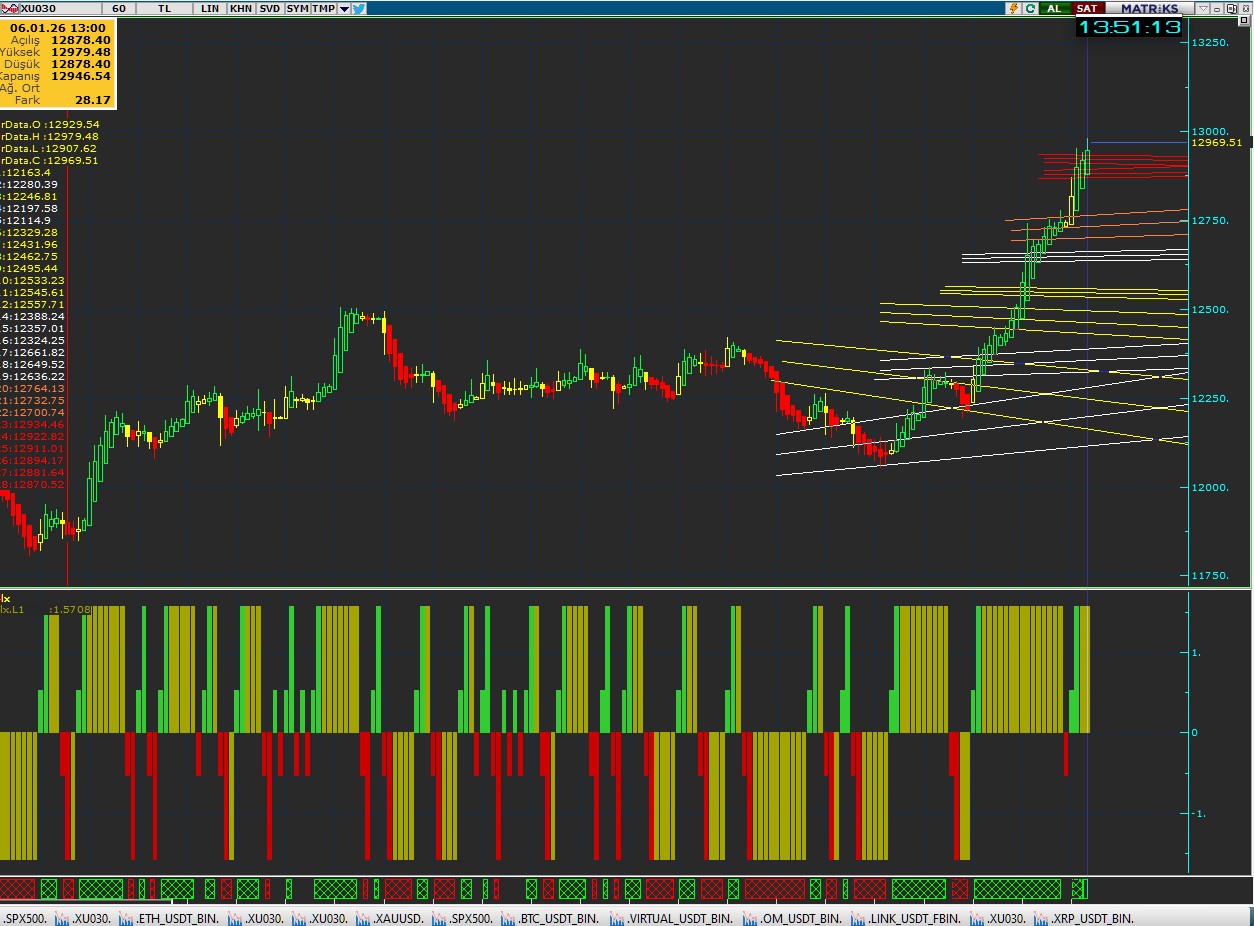
Task: Click the 06.01.26 13:00 date header
Action: point(58,28)
